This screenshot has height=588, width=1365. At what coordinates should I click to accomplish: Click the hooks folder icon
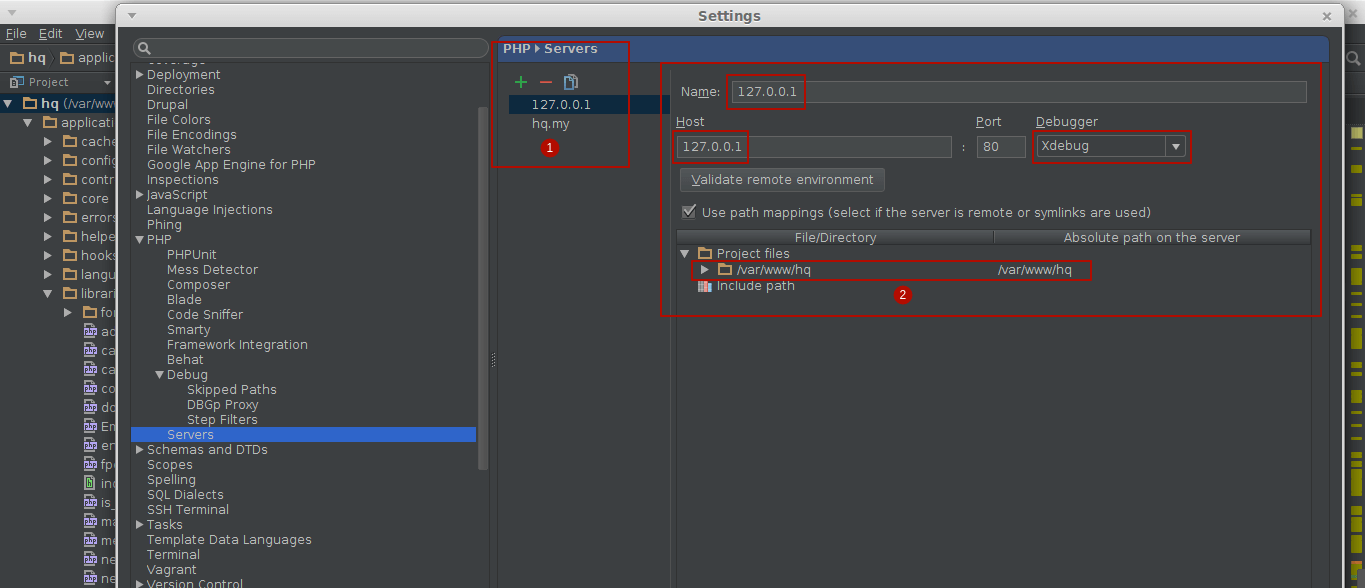click(x=70, y=256)
